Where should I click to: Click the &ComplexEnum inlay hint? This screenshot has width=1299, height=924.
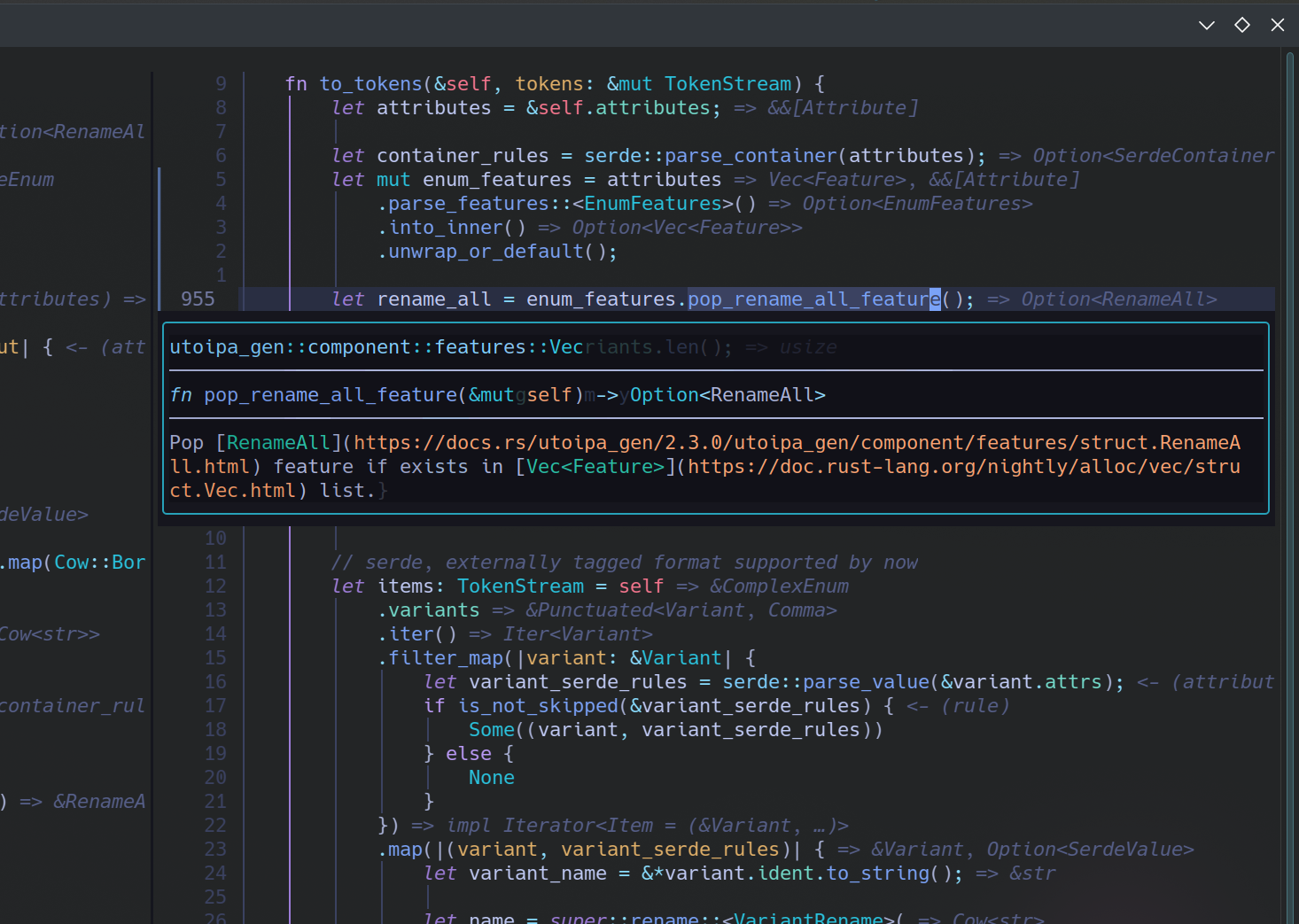[x=778, y=586]
